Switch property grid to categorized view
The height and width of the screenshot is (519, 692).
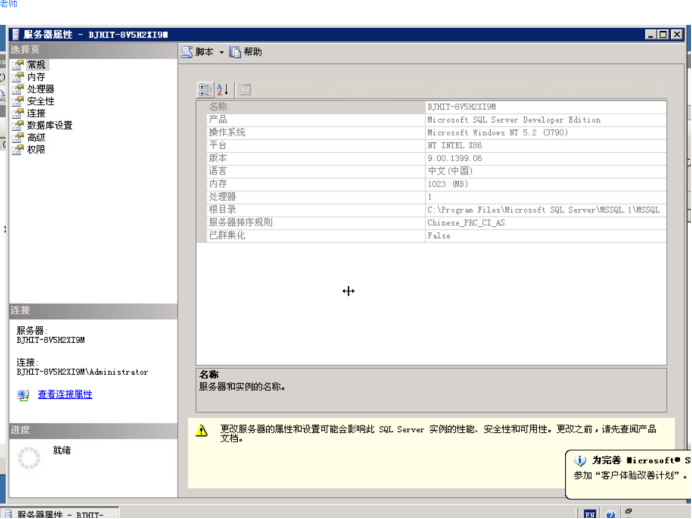pyautogui.click(x=205, y=90)
